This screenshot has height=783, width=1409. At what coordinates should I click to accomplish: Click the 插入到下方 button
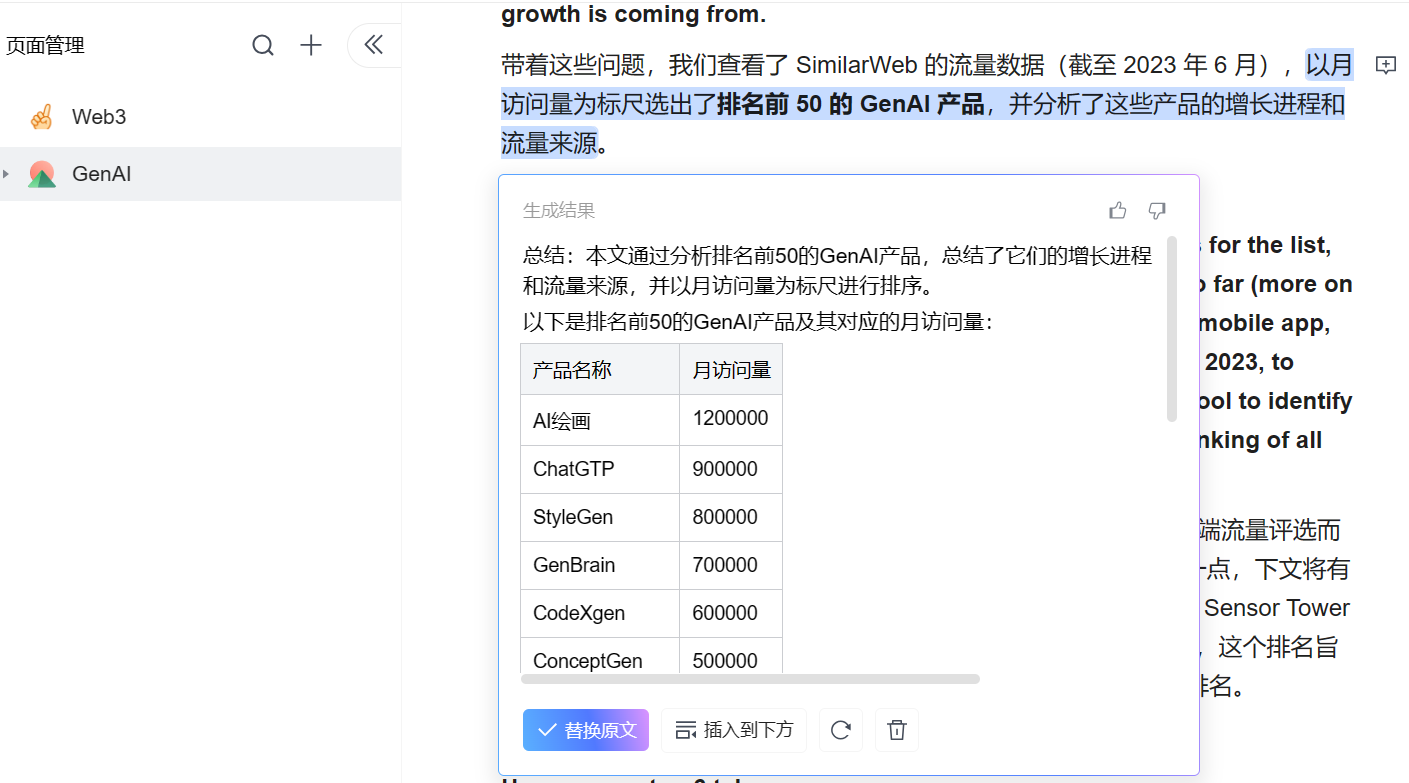(x=734, y=730)
